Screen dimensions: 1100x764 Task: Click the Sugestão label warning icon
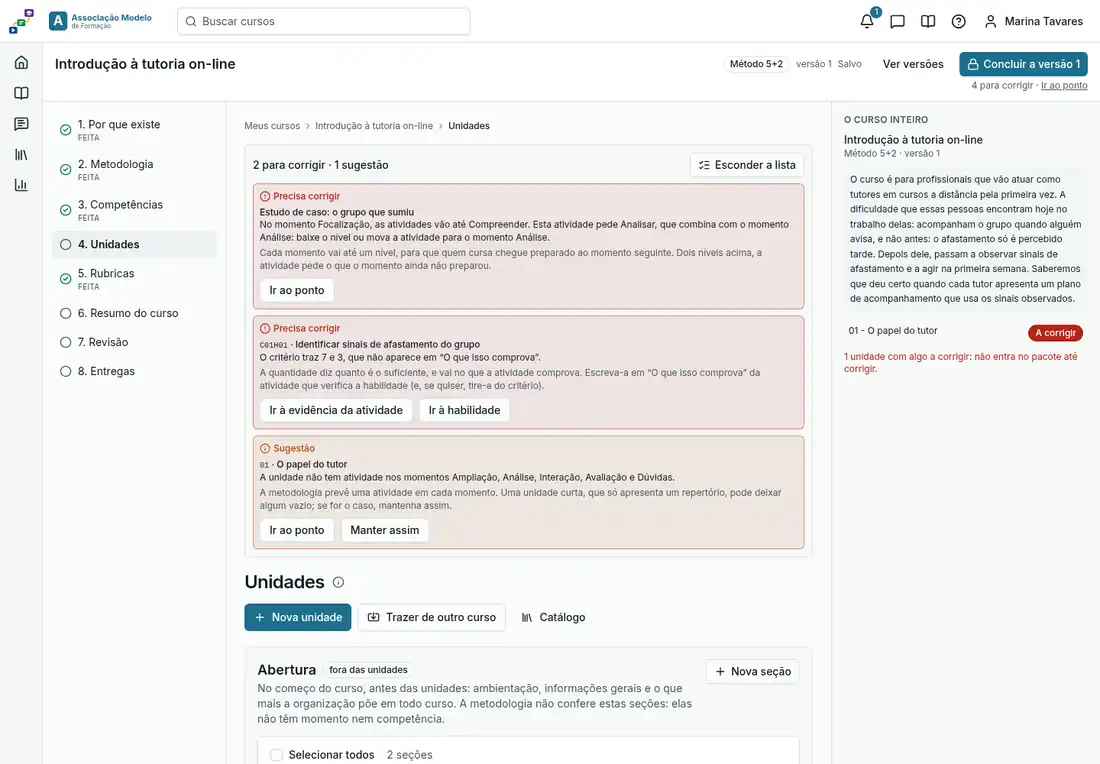[x=264, y=448]
